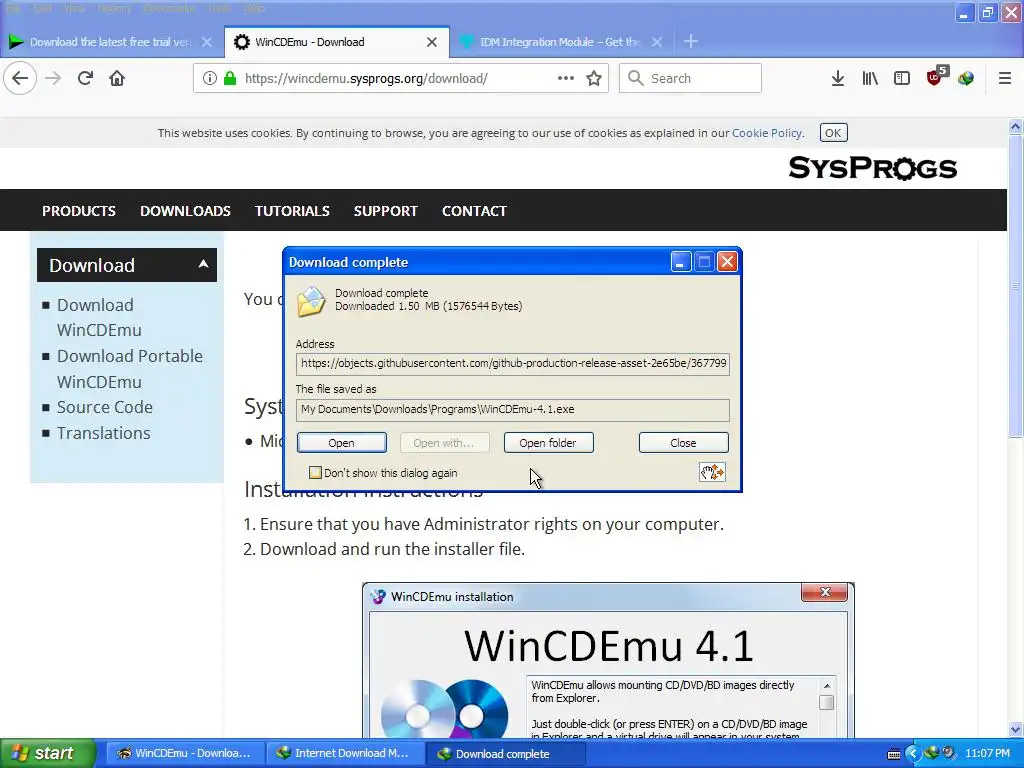Click the drag-and-drop hand icon in dialog
The image size is (1024, 768).
[712, 472]
